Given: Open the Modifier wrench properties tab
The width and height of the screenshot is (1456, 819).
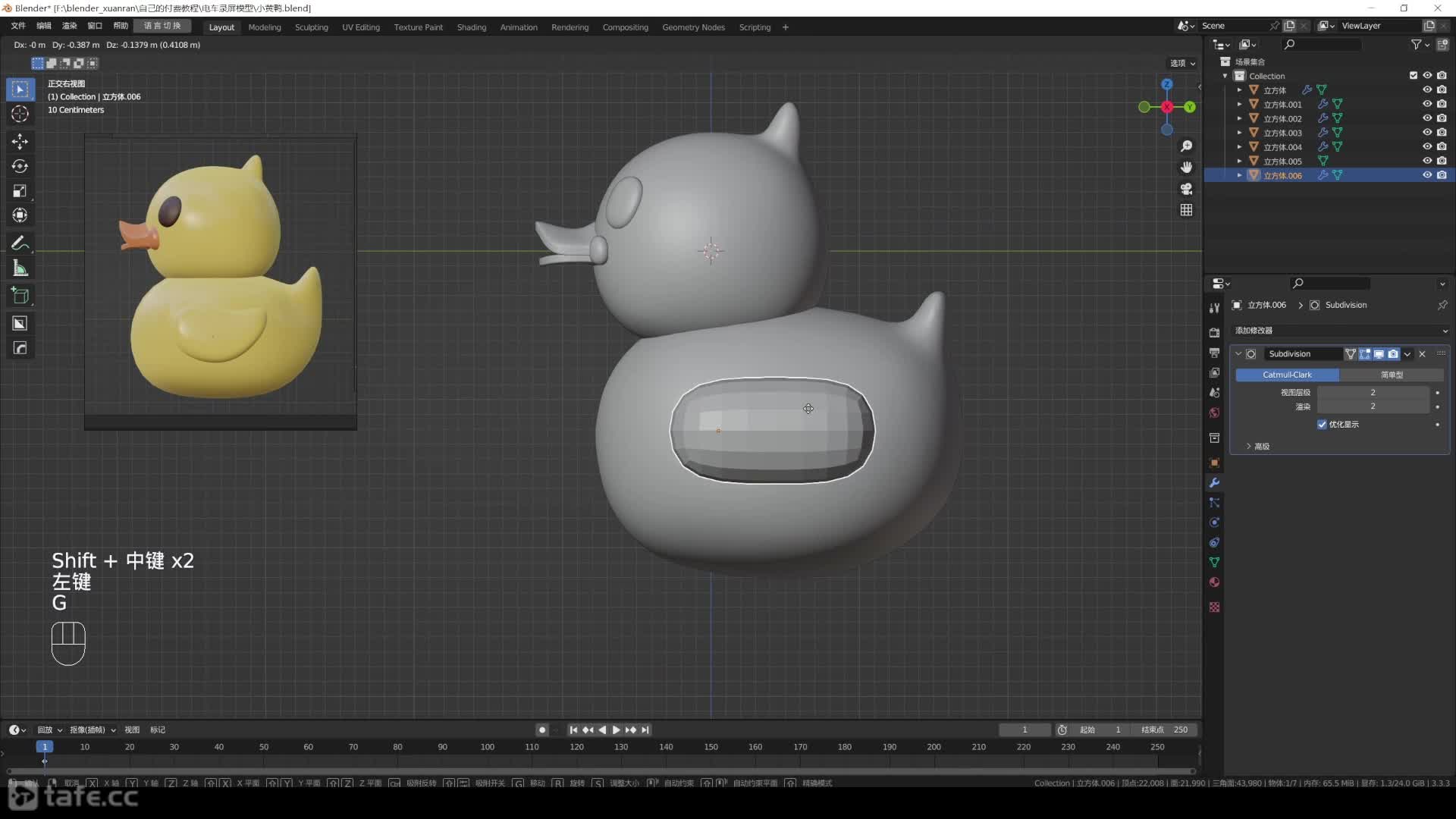Looking at the screenshot, I should [x=1214, y=483].
